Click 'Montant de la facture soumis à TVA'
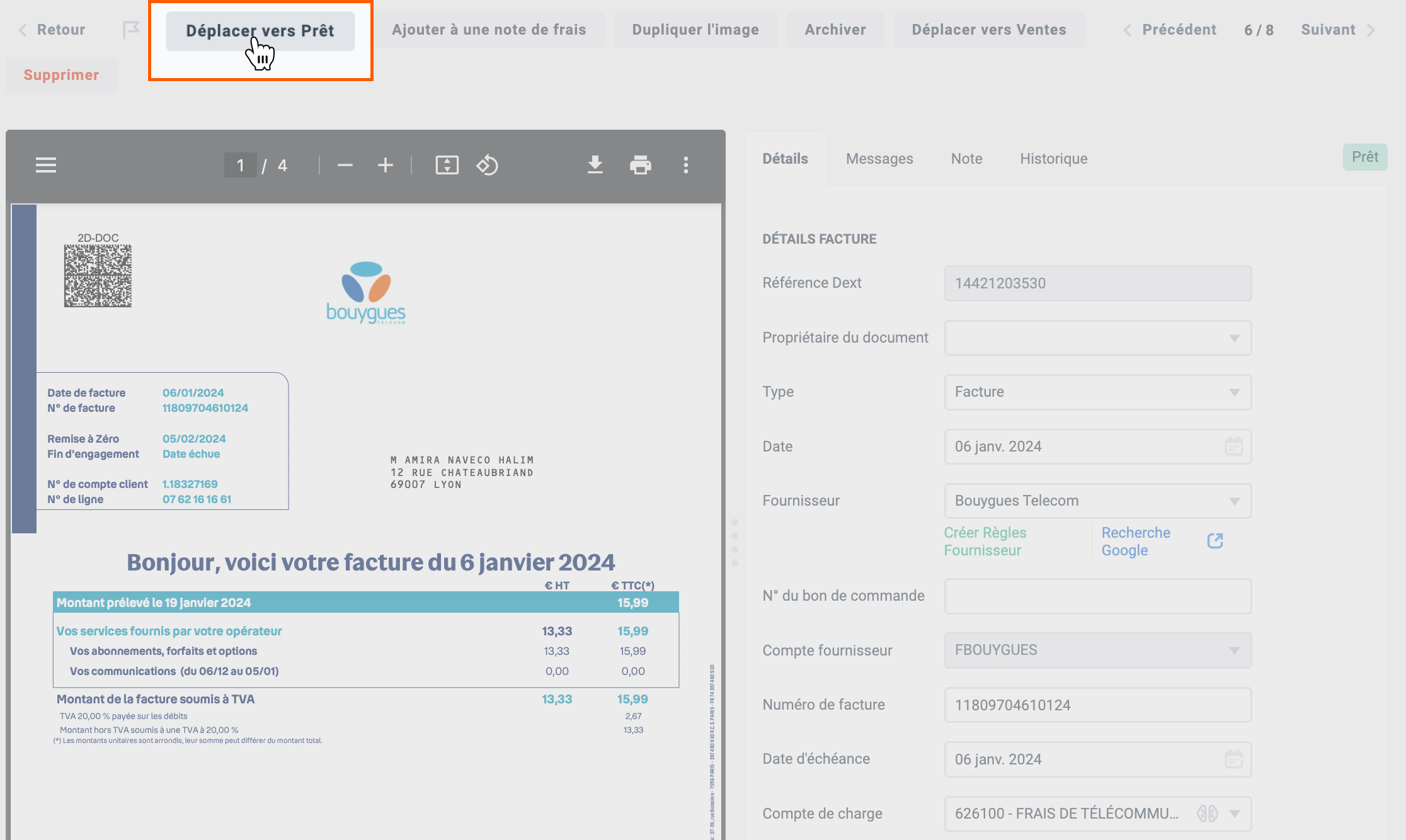Screen dimensions: 1406x840 pyautogui.click(x=156, y=699)
